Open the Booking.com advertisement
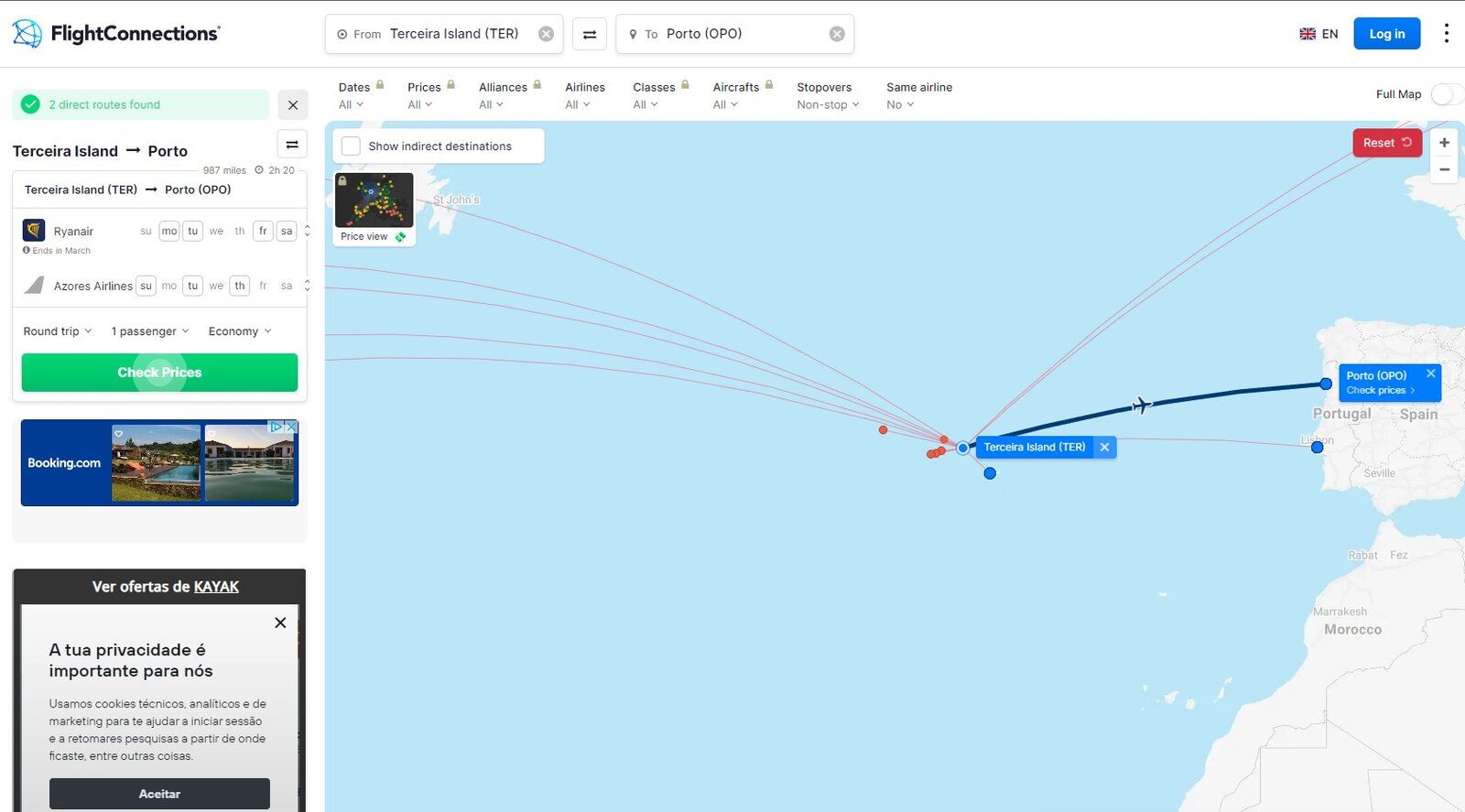This screenshot has height=812, width=1465. tap(159, 462)
